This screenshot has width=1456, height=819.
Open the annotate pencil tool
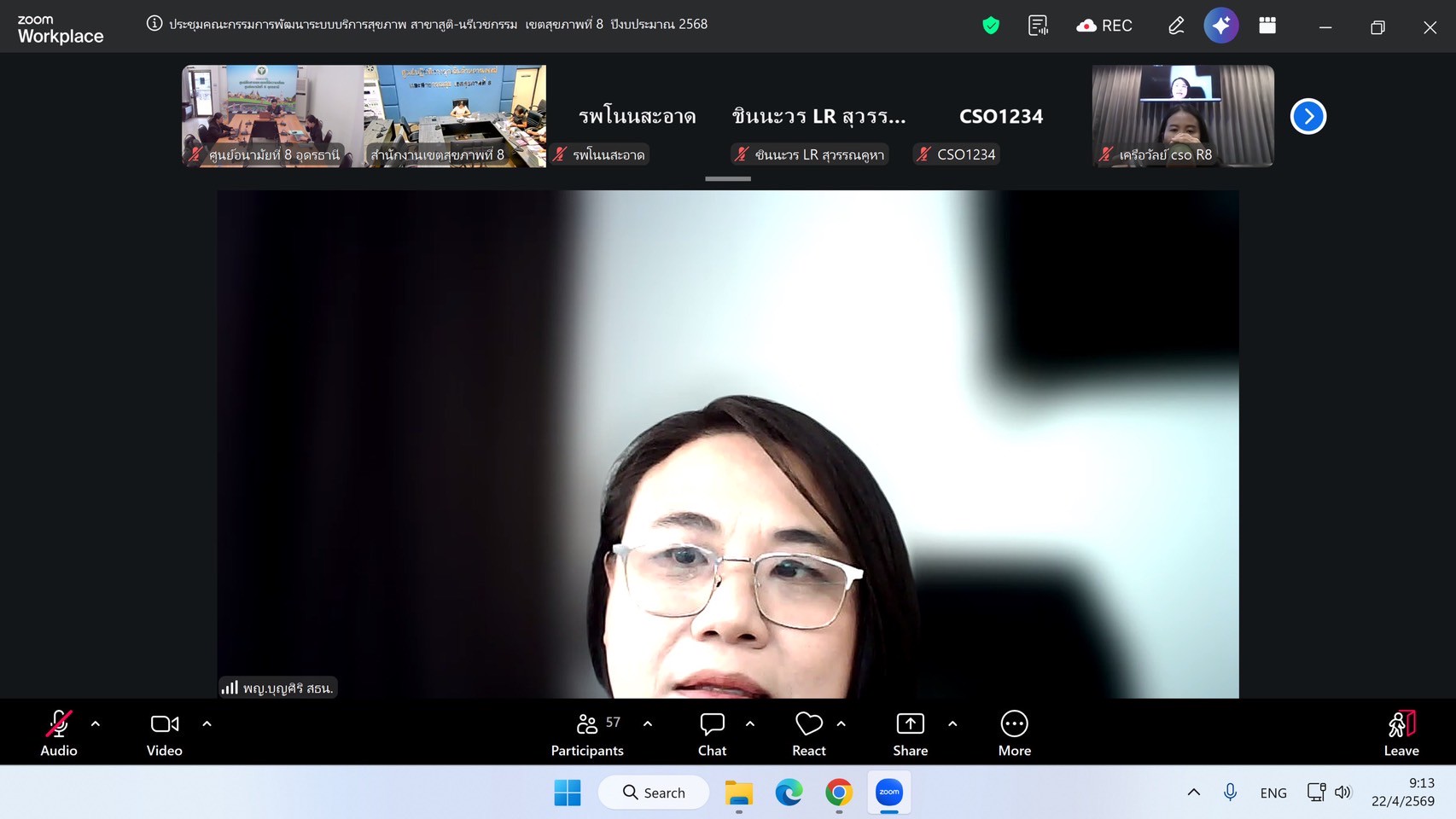pos(1176,26)
